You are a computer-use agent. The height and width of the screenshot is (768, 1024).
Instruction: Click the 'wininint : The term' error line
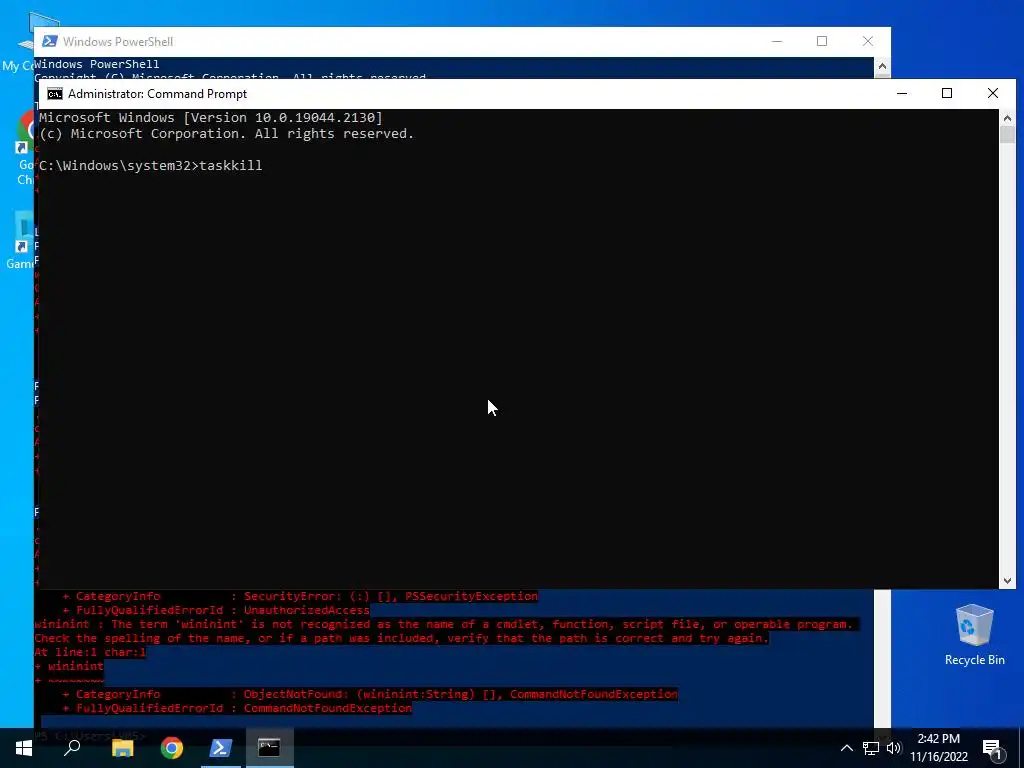tap(443, 624)
